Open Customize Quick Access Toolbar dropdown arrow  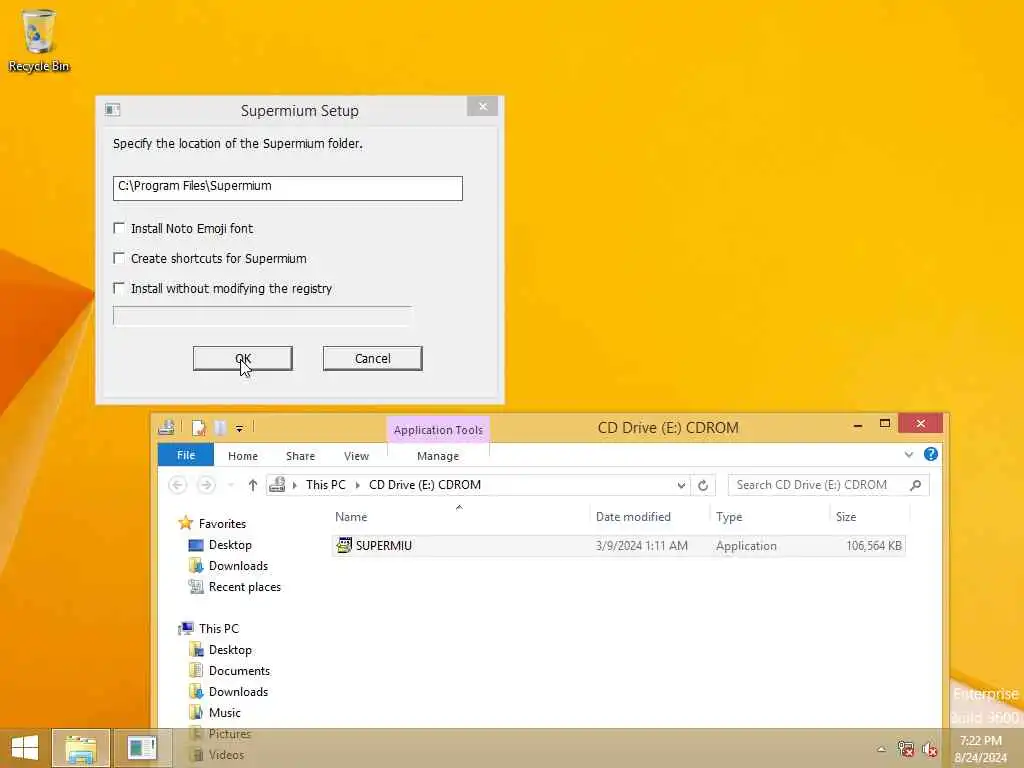point(240,428)
